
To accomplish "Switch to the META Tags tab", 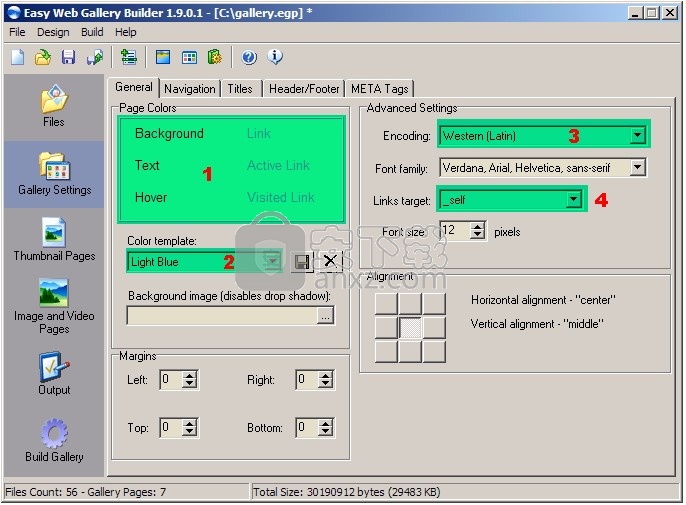I will click(x=379, y=89).
